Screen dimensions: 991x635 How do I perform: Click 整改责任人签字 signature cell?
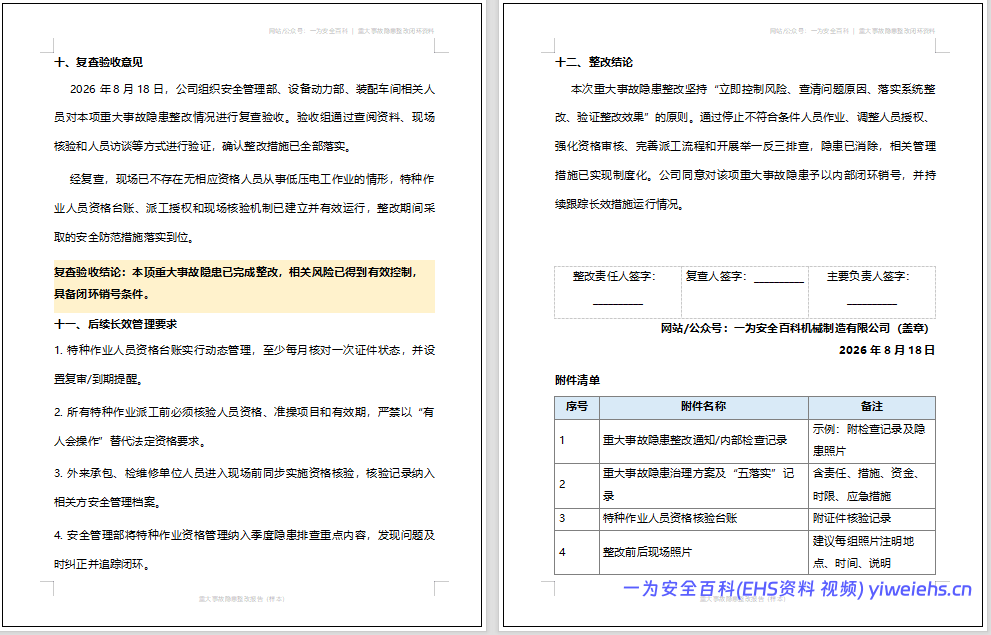(617, 292)
